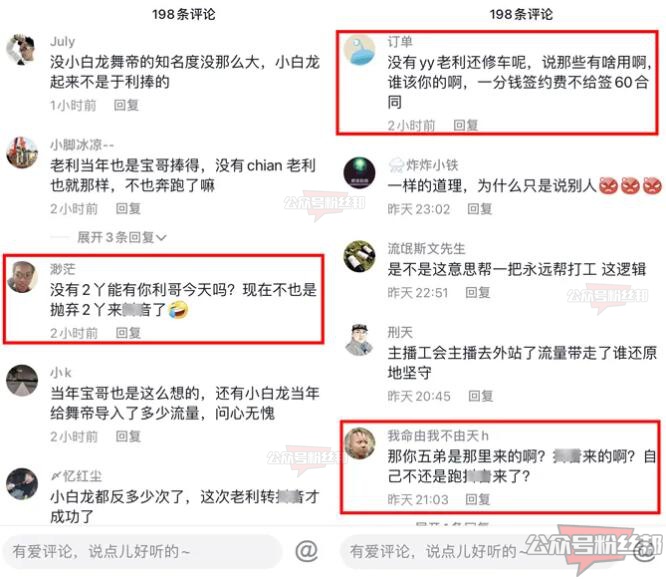Viewport: 666px width, 579px height.
Task: Reply to 炸炸小铁's comment from 23:02
Action: pos(480,209)
